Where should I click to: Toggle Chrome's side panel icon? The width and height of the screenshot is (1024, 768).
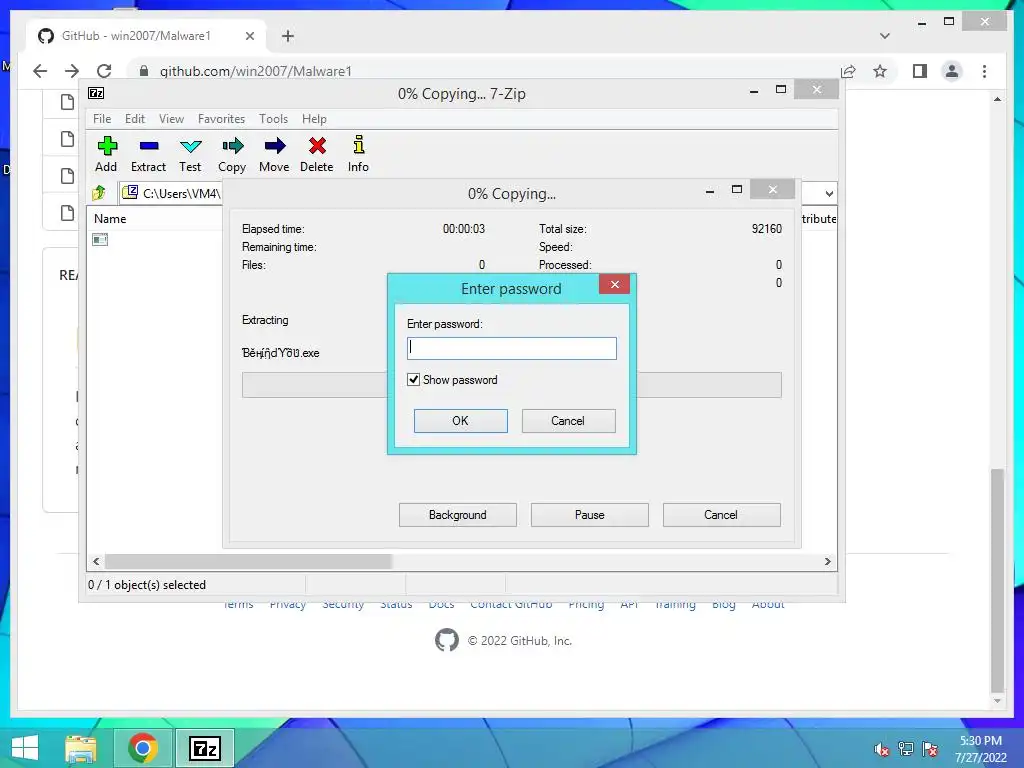(x=920, y=71)
